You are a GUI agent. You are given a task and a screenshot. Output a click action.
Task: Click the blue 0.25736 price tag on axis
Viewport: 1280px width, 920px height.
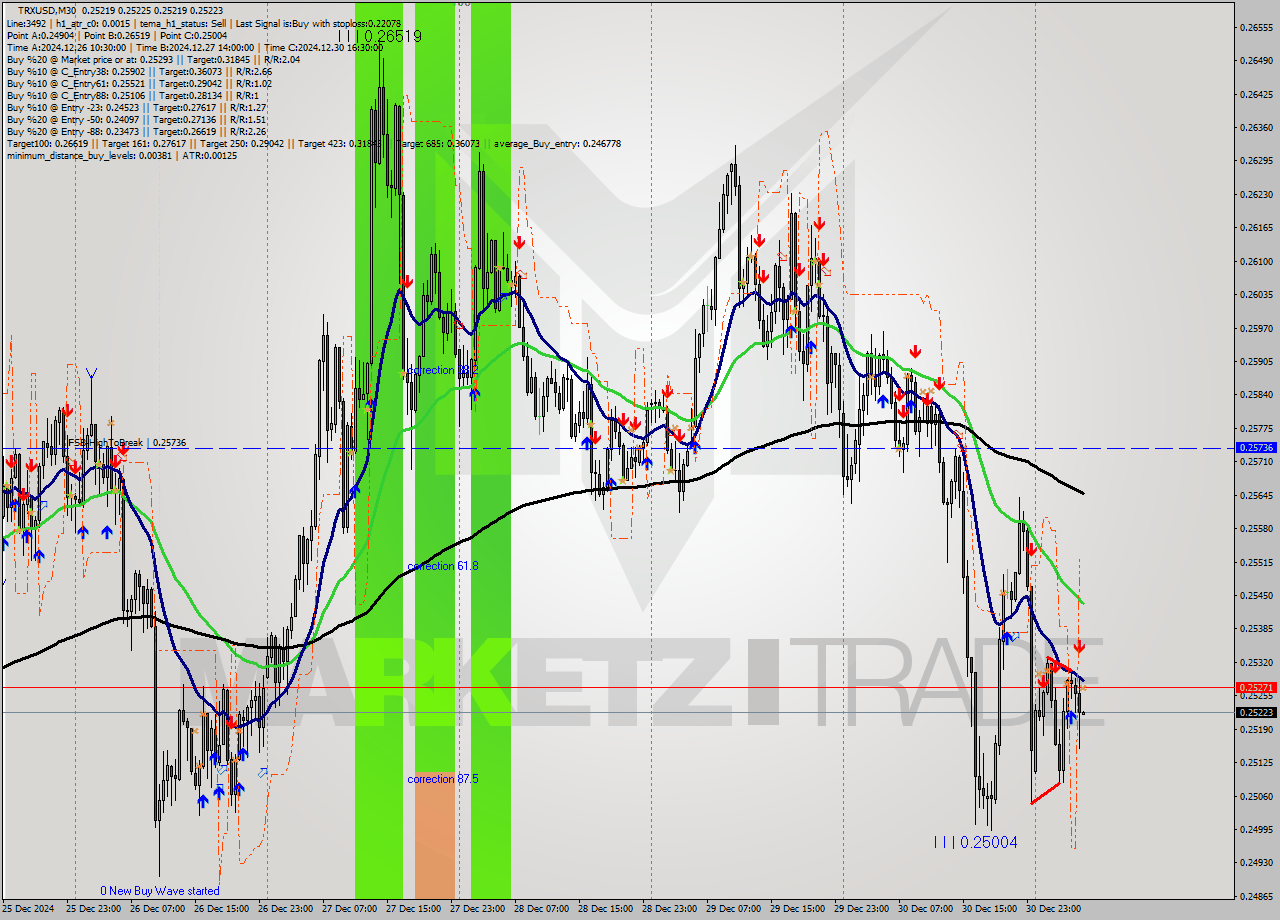[x=1256, y=448]
